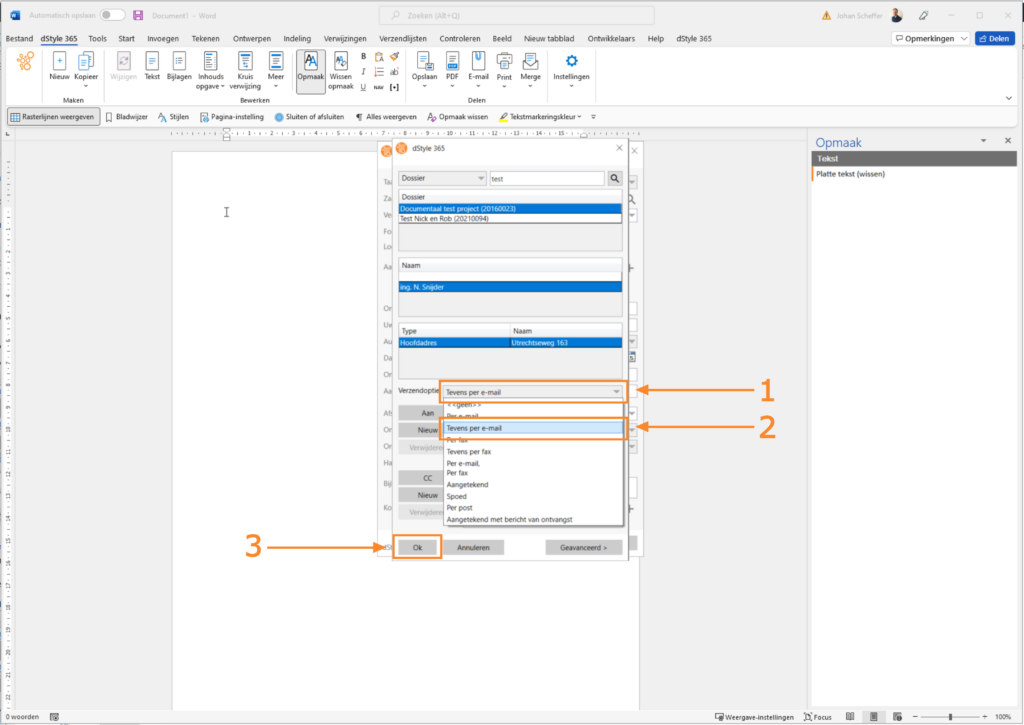The width and height of the screenshot is (1024, 725).
Task: Toggle Automatisch opslaan switch
Action: point(112,15)
